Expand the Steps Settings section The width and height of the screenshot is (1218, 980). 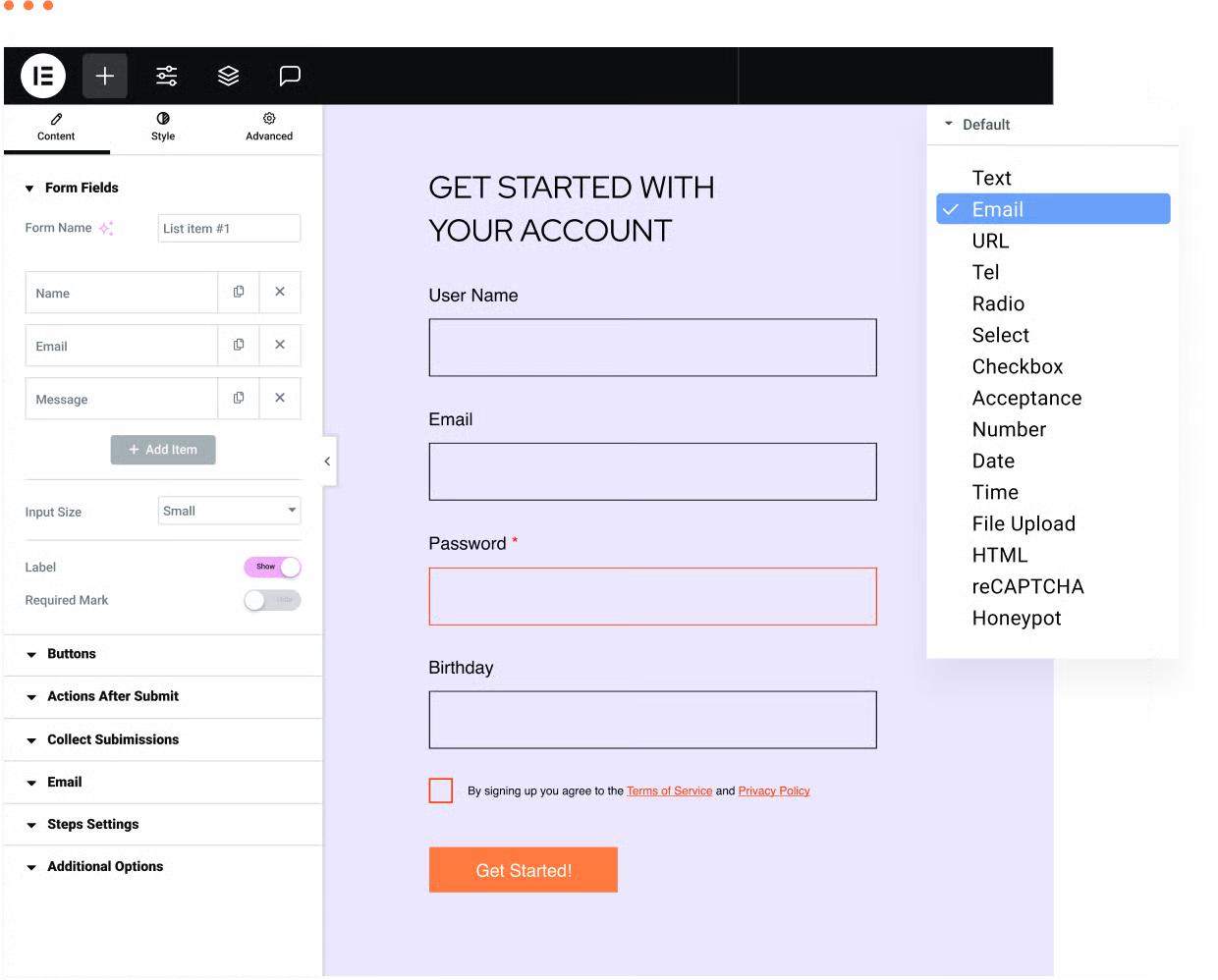(x=93, y=824)
